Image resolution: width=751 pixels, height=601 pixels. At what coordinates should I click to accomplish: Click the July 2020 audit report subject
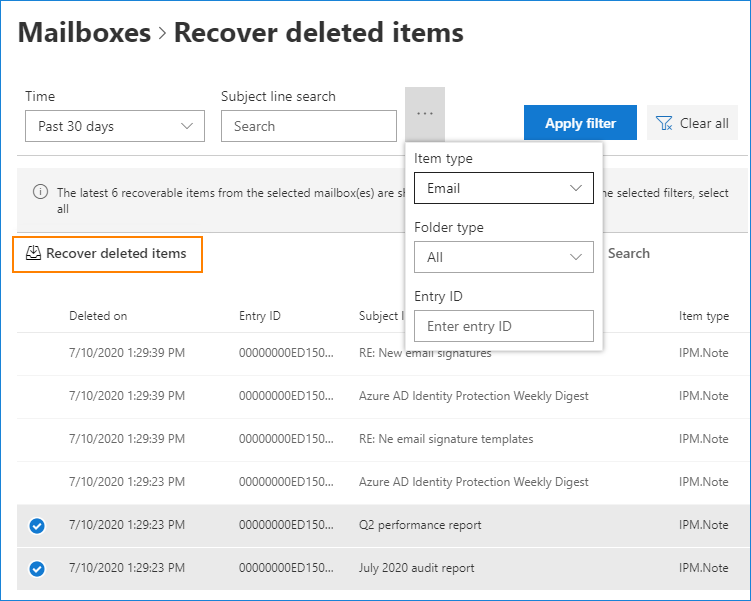click(417, 568)
